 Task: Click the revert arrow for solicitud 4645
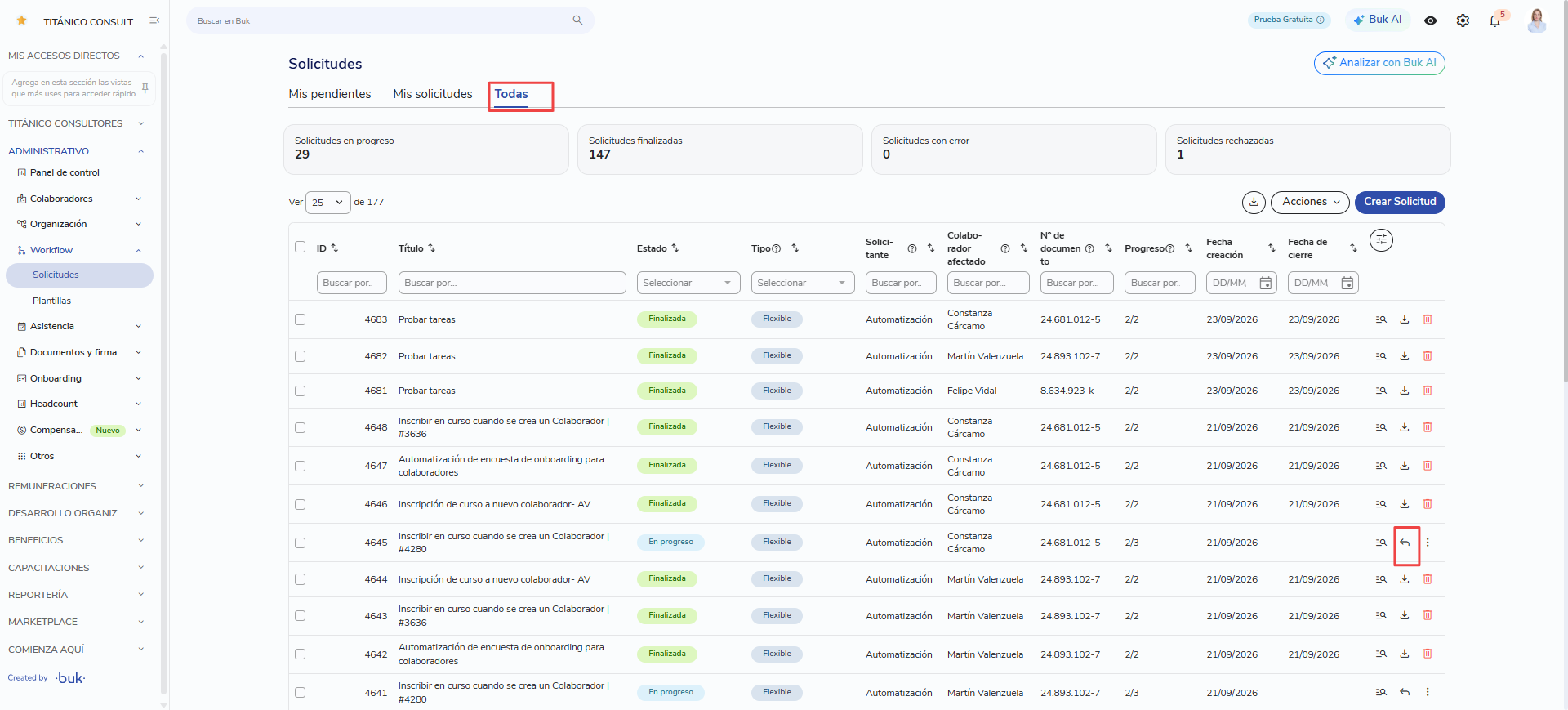point(1405,543)
